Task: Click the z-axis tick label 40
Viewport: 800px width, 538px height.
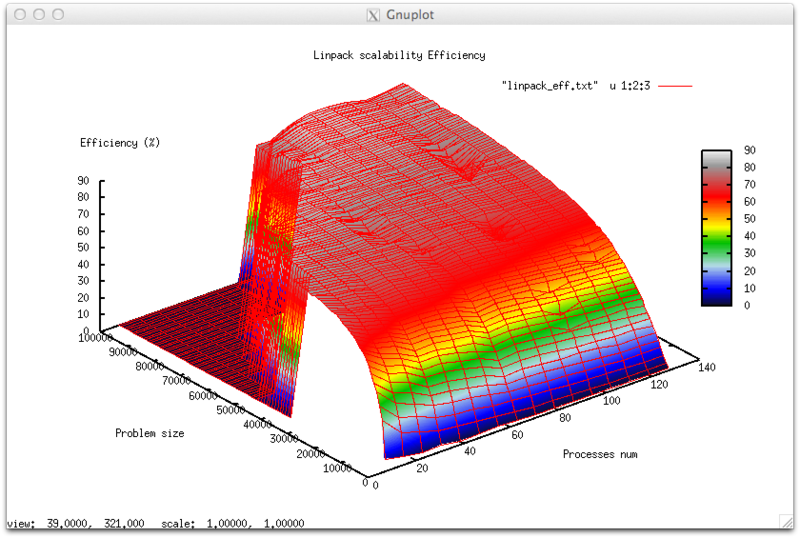Action: (x=83, y=264)
